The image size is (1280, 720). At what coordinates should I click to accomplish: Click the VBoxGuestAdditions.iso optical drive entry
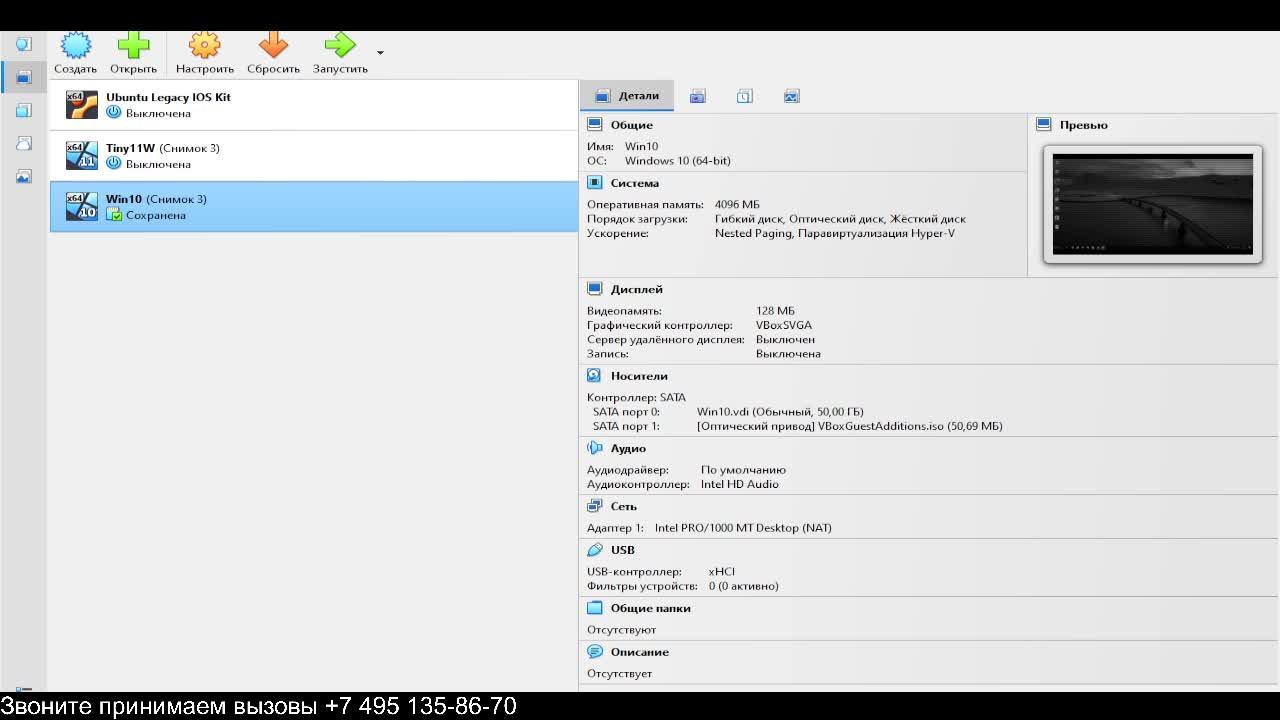tap(850, 426)
